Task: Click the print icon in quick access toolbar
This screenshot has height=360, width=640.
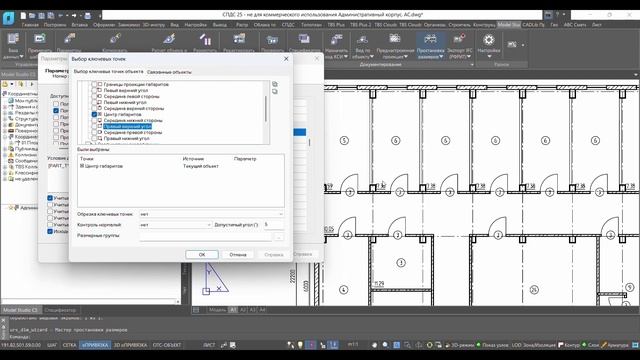Action: click(x=87, y=16)
